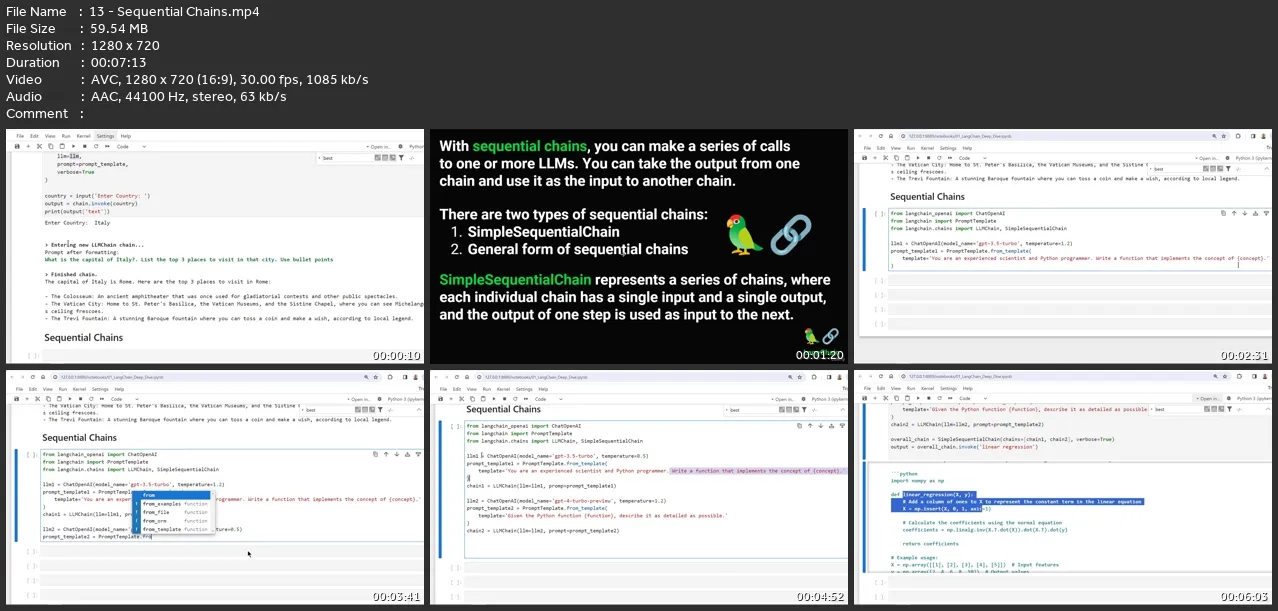1278x611 pixels.
Task: Click move cell up arrow in 00:02:31 frame
Action: 1234,213
